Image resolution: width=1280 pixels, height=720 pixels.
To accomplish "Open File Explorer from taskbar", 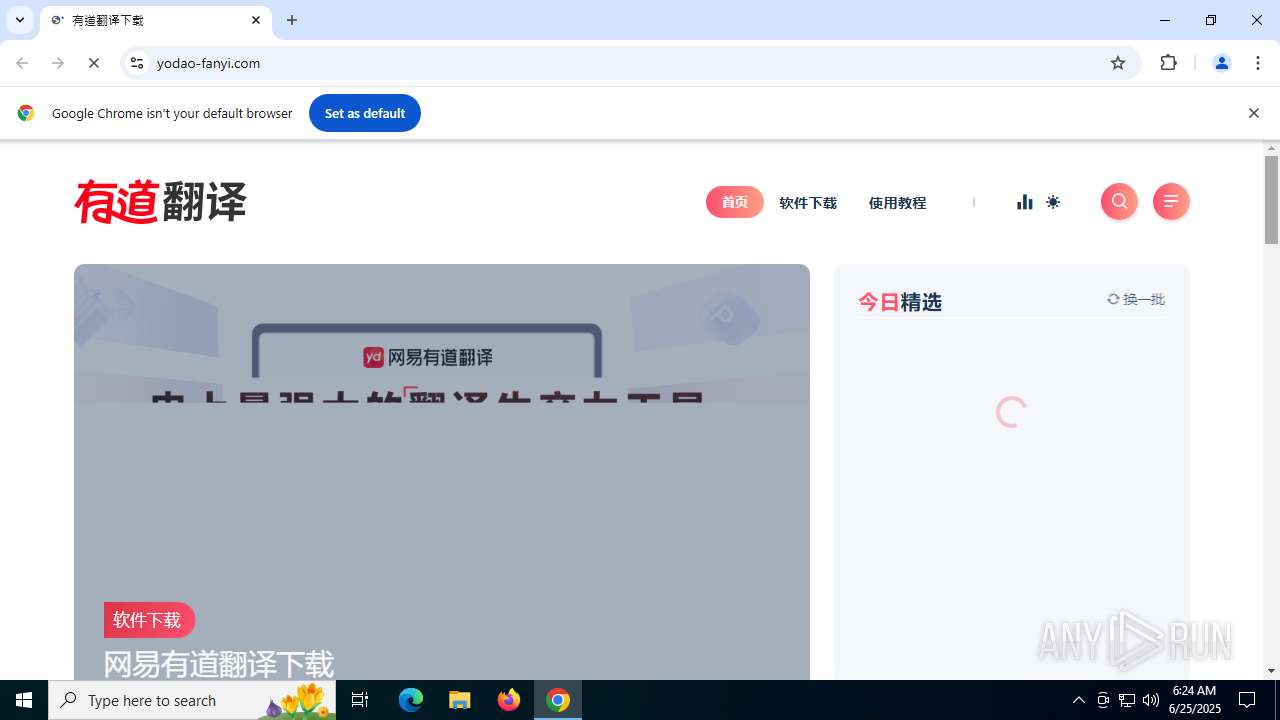I will (460, 700).
